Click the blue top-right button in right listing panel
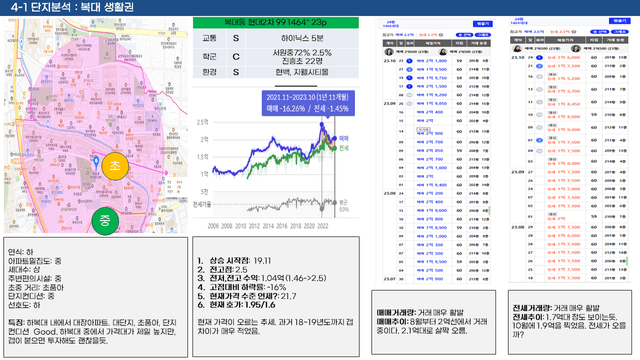Screen dimensions: 640x360 [x=619, y=20]
